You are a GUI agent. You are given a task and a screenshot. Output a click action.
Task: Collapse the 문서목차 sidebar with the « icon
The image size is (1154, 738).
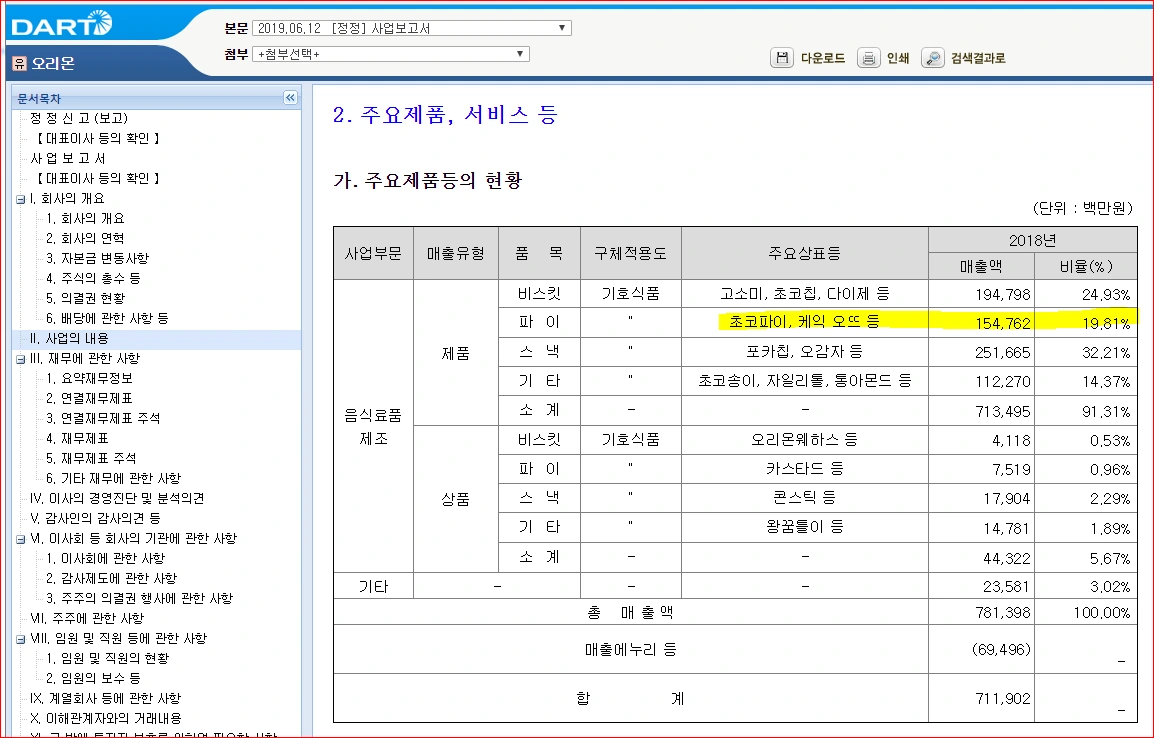pyautogui.click(x=290, y=98)
